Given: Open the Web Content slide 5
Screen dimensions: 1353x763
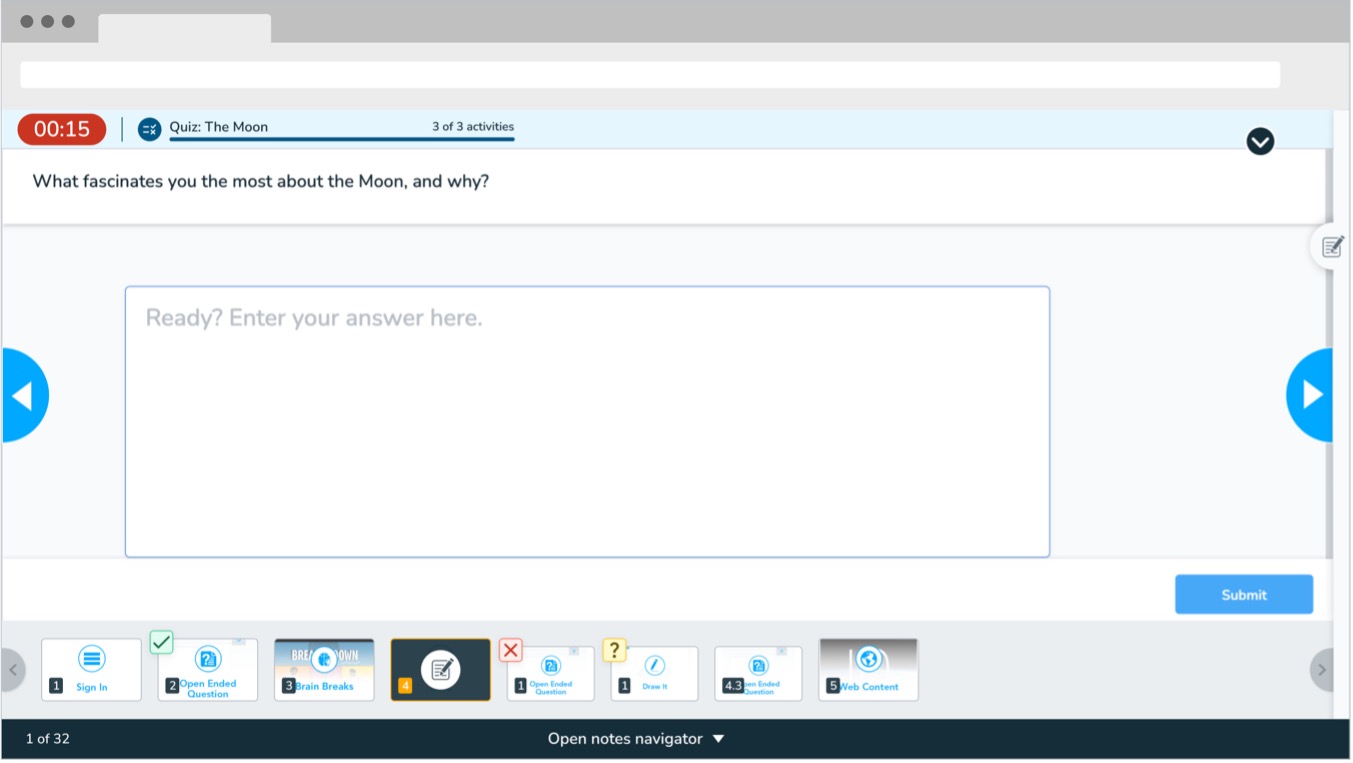Looking at the screenshot, I should click(868, 670).
